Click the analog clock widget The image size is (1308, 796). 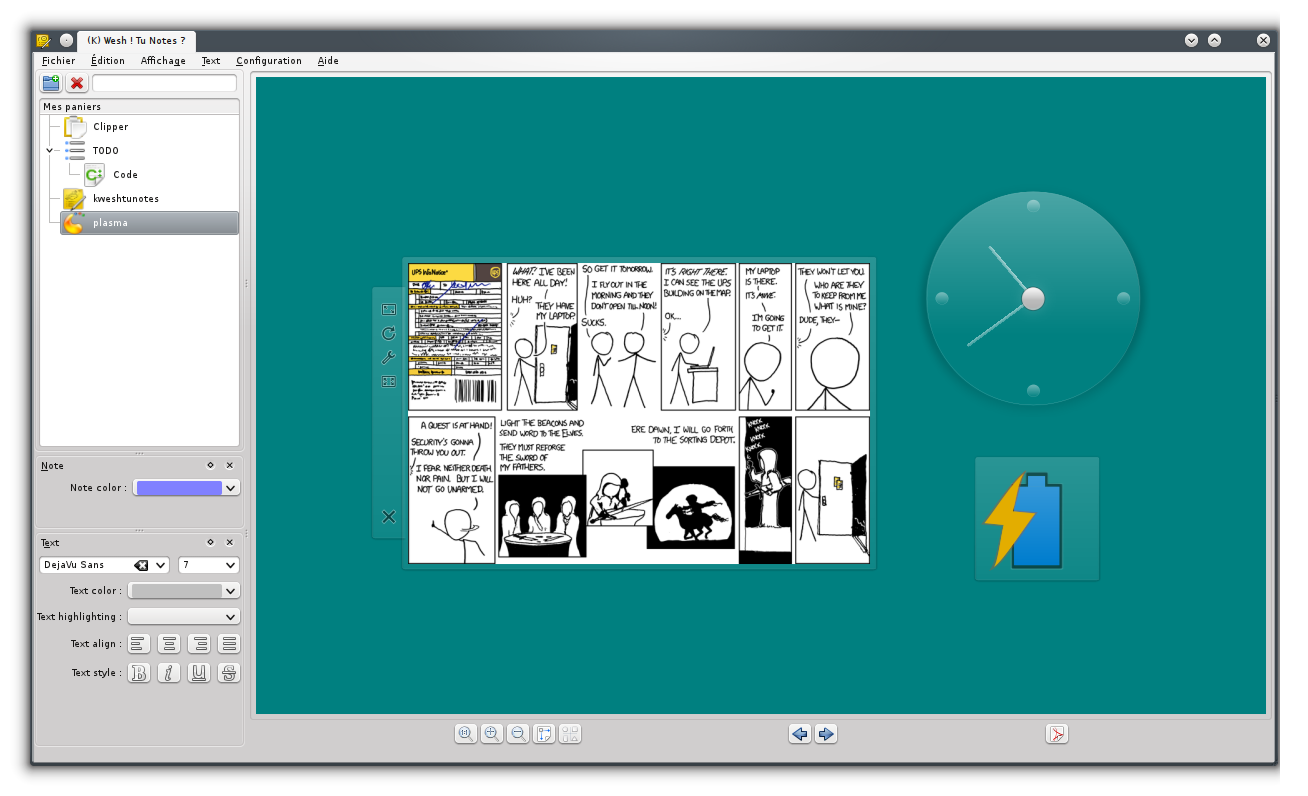[x=1033, y=298]
